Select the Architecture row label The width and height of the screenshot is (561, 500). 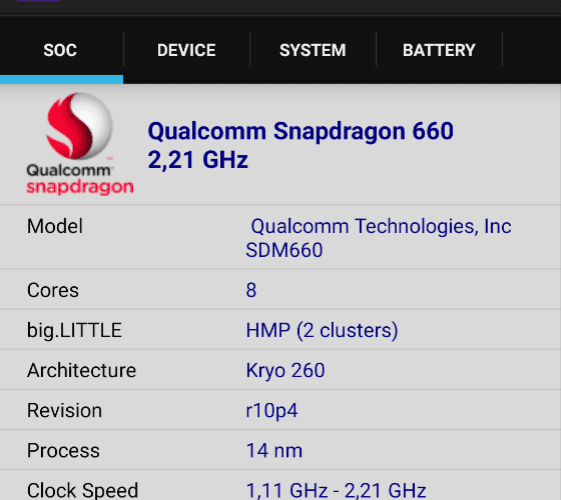82,370
